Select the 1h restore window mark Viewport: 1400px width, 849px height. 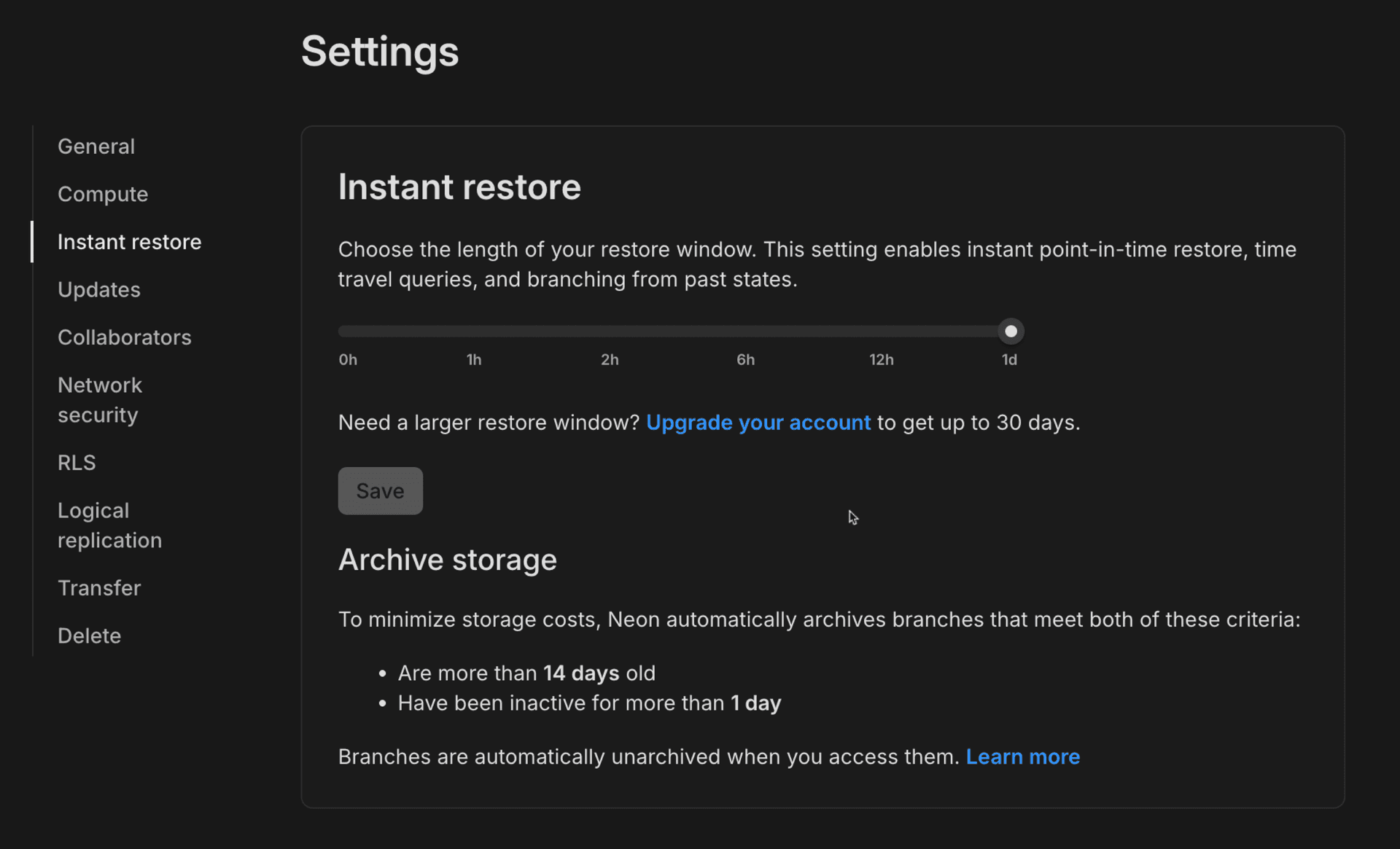(474, 331)
